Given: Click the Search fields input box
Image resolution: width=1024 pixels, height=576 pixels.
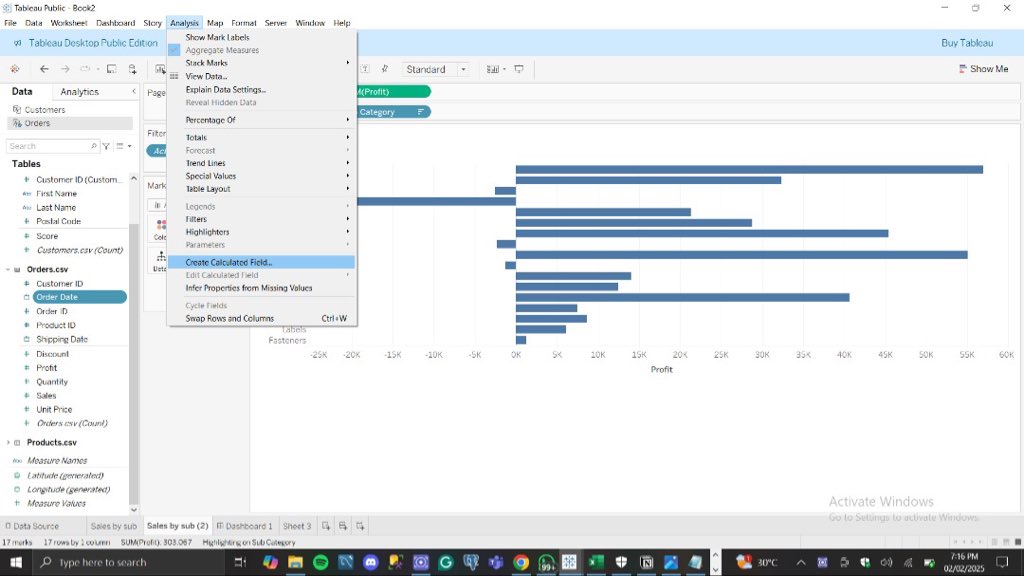Looking at the screenshot, I should (52, 146).
